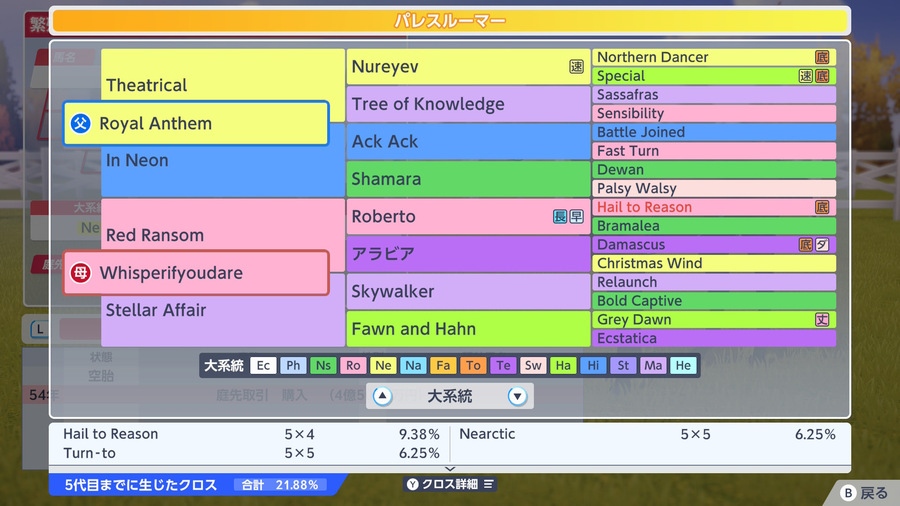
Task: Select アラビア ancestor
Action: tap(468, 254)
